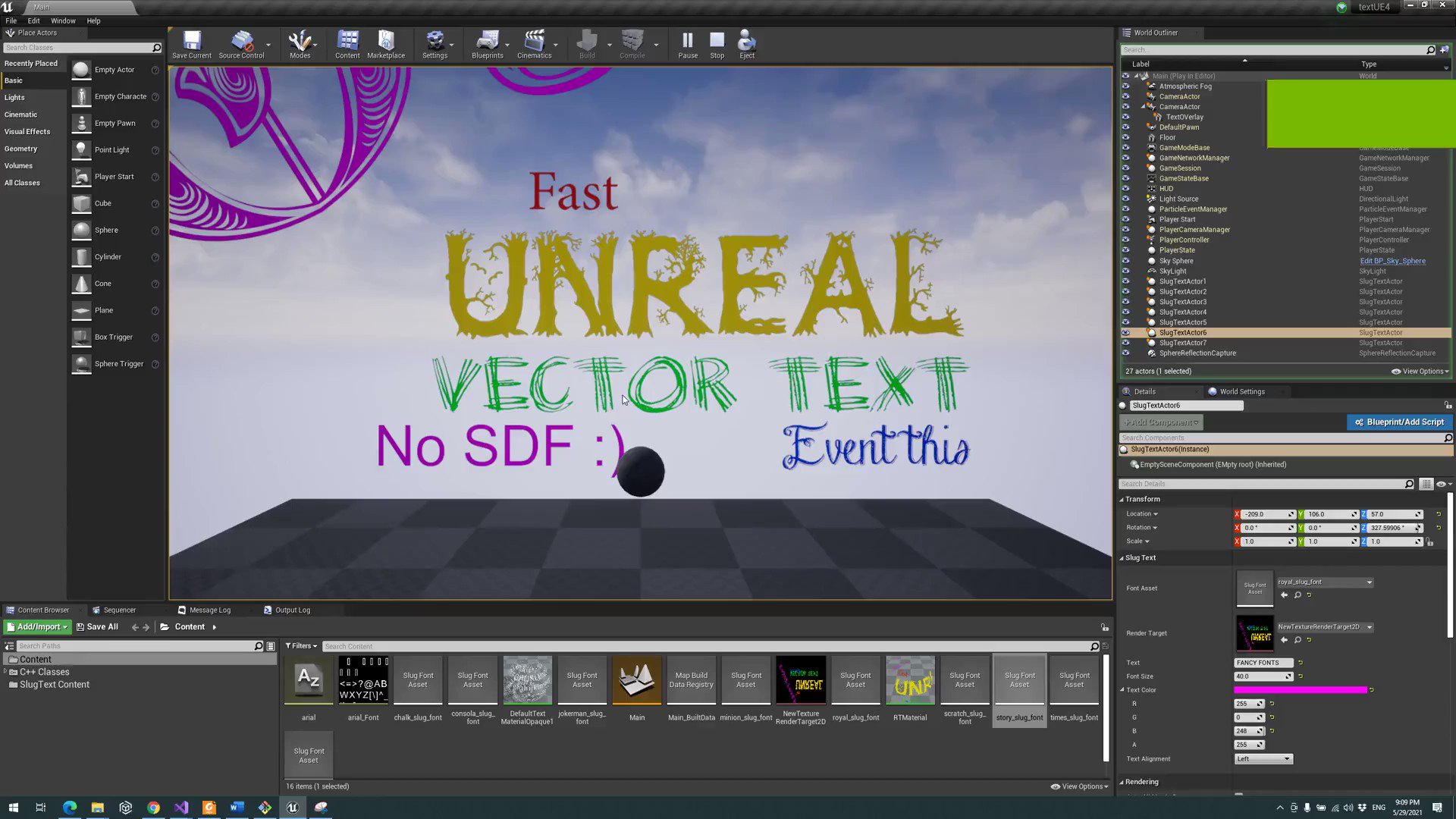Screen dimensions: 1456x819
Task: Select the jokerman_slug_font asset thumbnail
Action: tap(582, 680)
